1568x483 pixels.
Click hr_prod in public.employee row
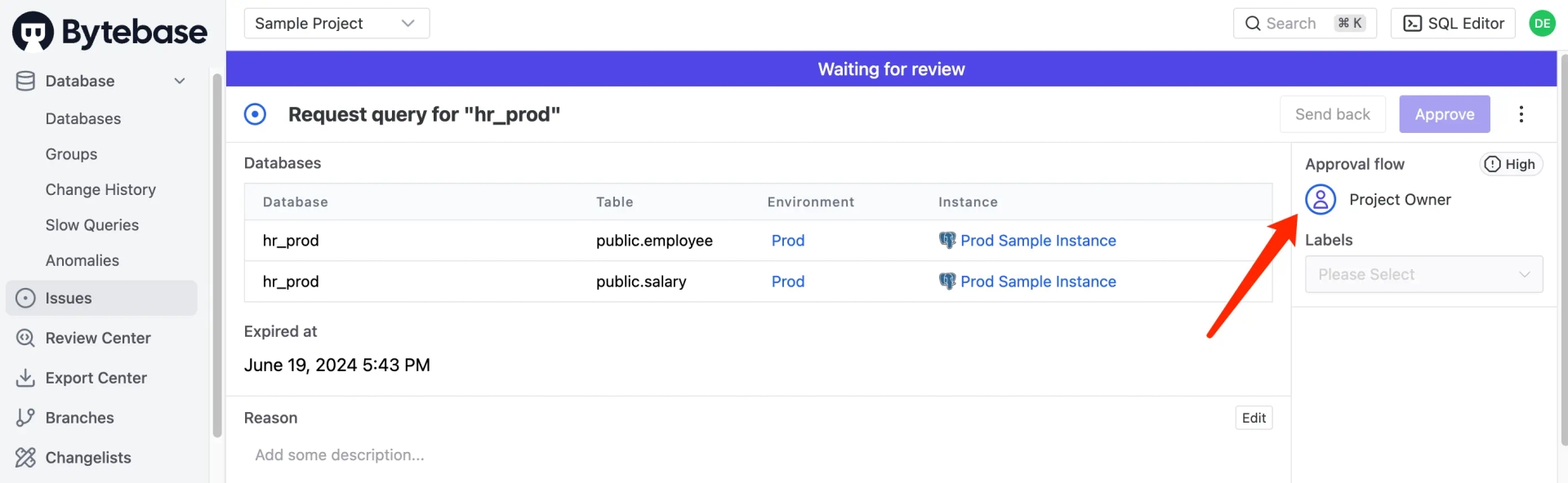pyautogui.click(x=291, y=241)
